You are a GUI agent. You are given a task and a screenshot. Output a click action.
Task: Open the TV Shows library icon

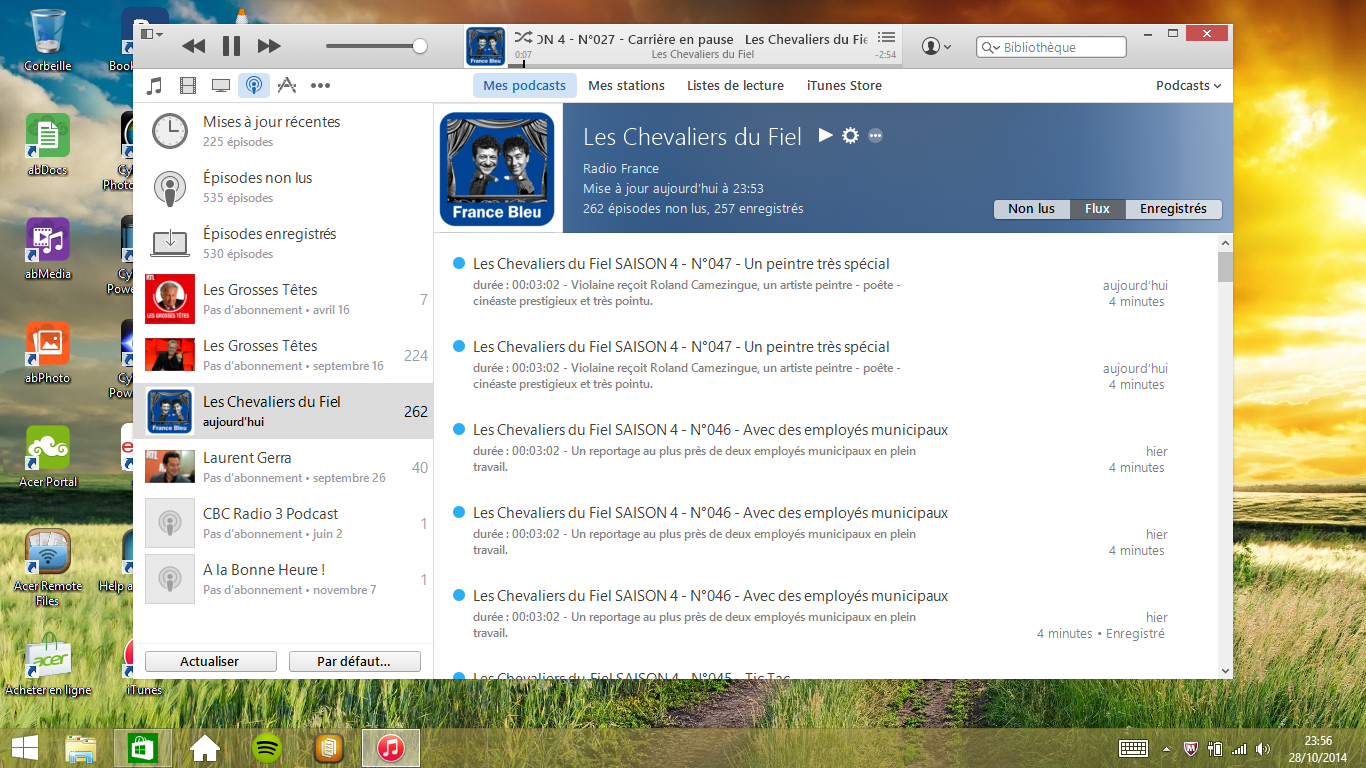click(x=221, y=85)
